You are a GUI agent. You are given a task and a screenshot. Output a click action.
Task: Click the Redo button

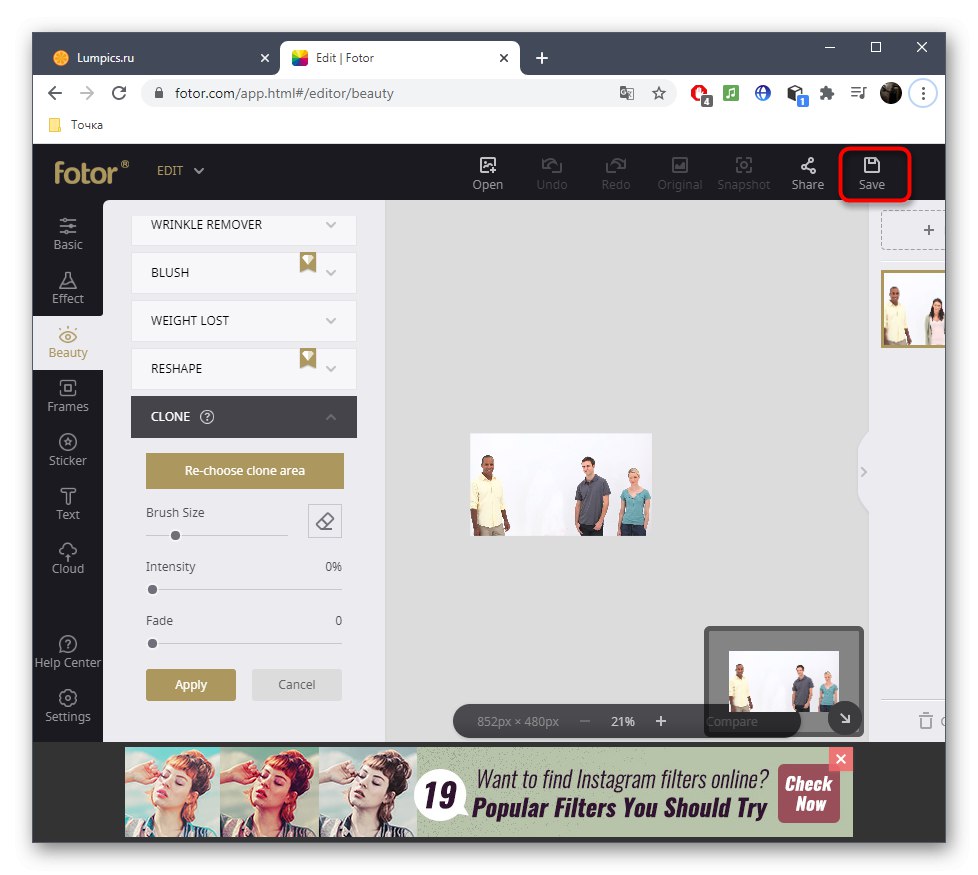click(x=615, y=174)
